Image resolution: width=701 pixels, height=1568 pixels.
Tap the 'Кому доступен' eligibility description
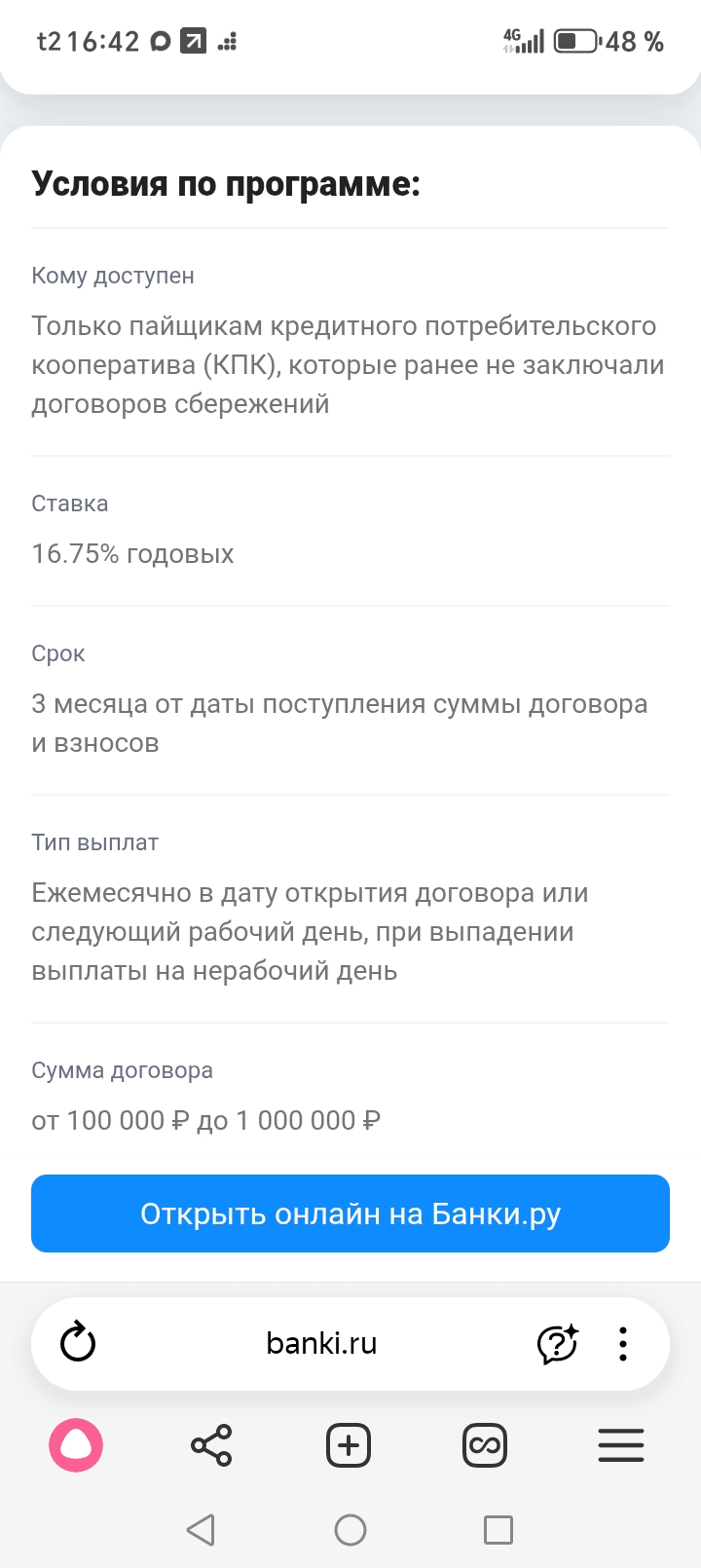click(x=348, y=364)
